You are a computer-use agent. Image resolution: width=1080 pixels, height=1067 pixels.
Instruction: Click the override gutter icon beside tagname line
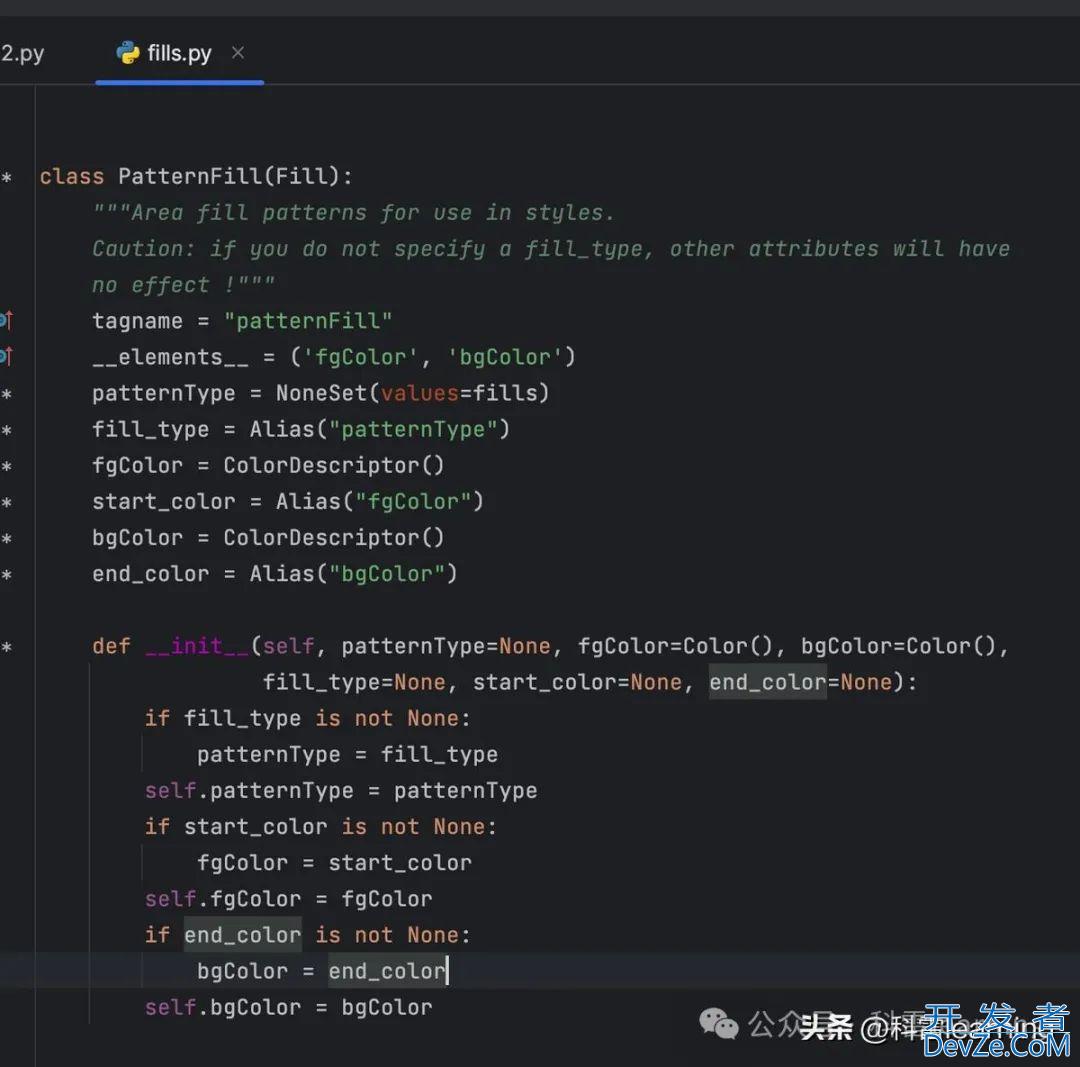pos(6,320)
